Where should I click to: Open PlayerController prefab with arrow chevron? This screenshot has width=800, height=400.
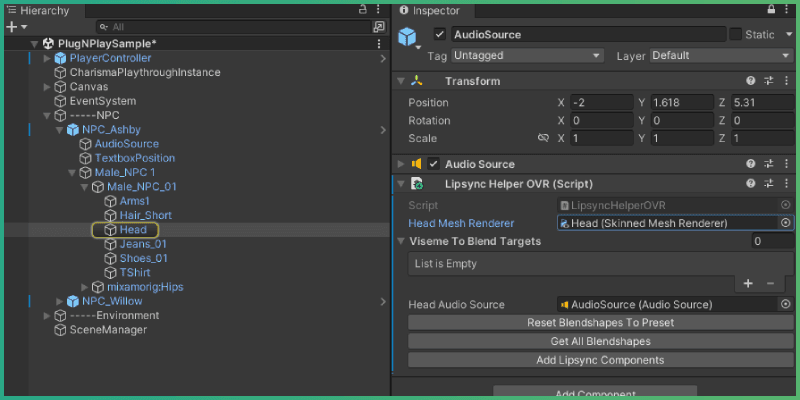pos(382,58)
